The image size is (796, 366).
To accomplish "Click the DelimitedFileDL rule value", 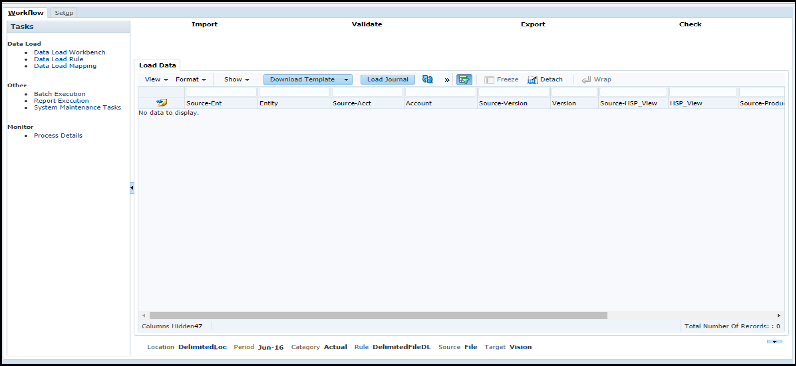I will point(402,347).
